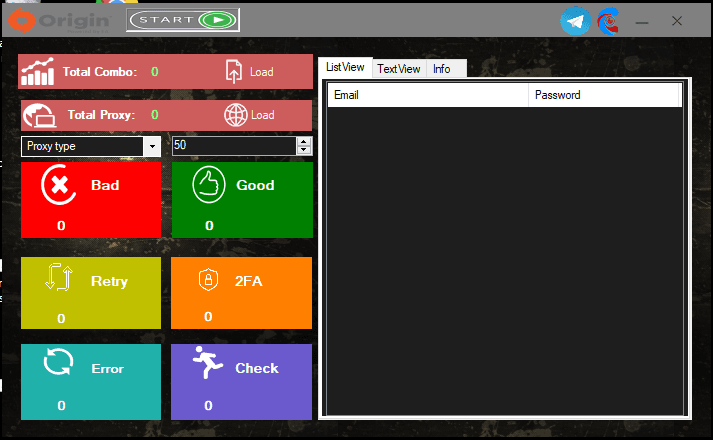
Task: Open the Info tab
Action: tap(441, 69)
